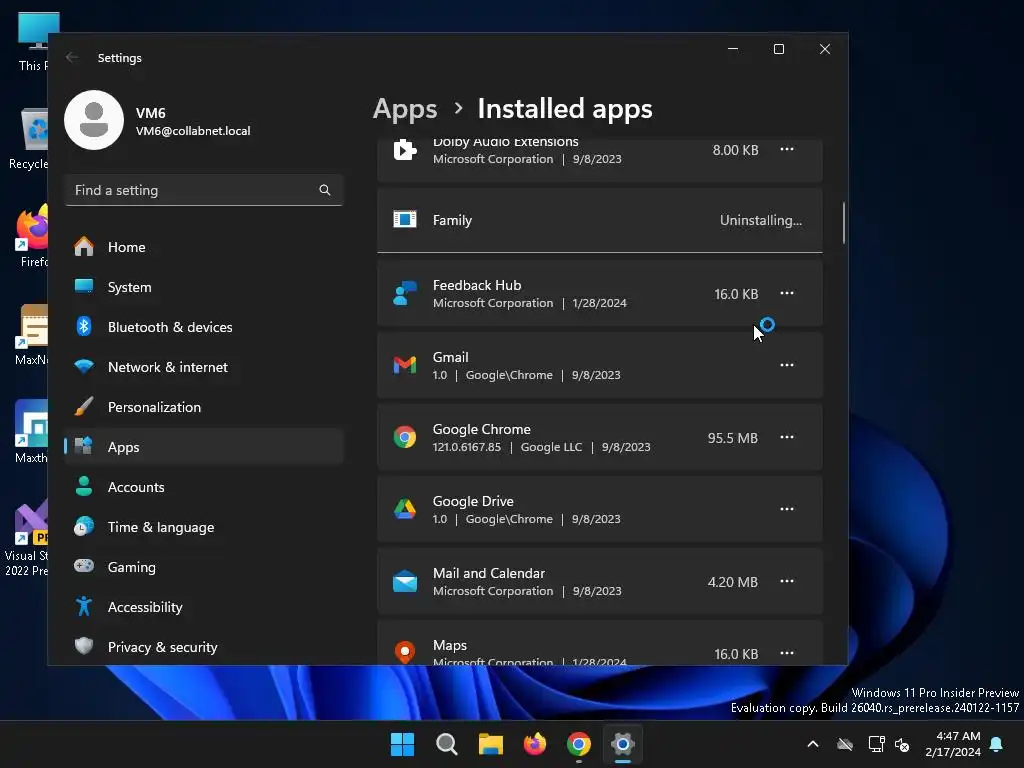Click the Find a setting search box

(204, 190)
